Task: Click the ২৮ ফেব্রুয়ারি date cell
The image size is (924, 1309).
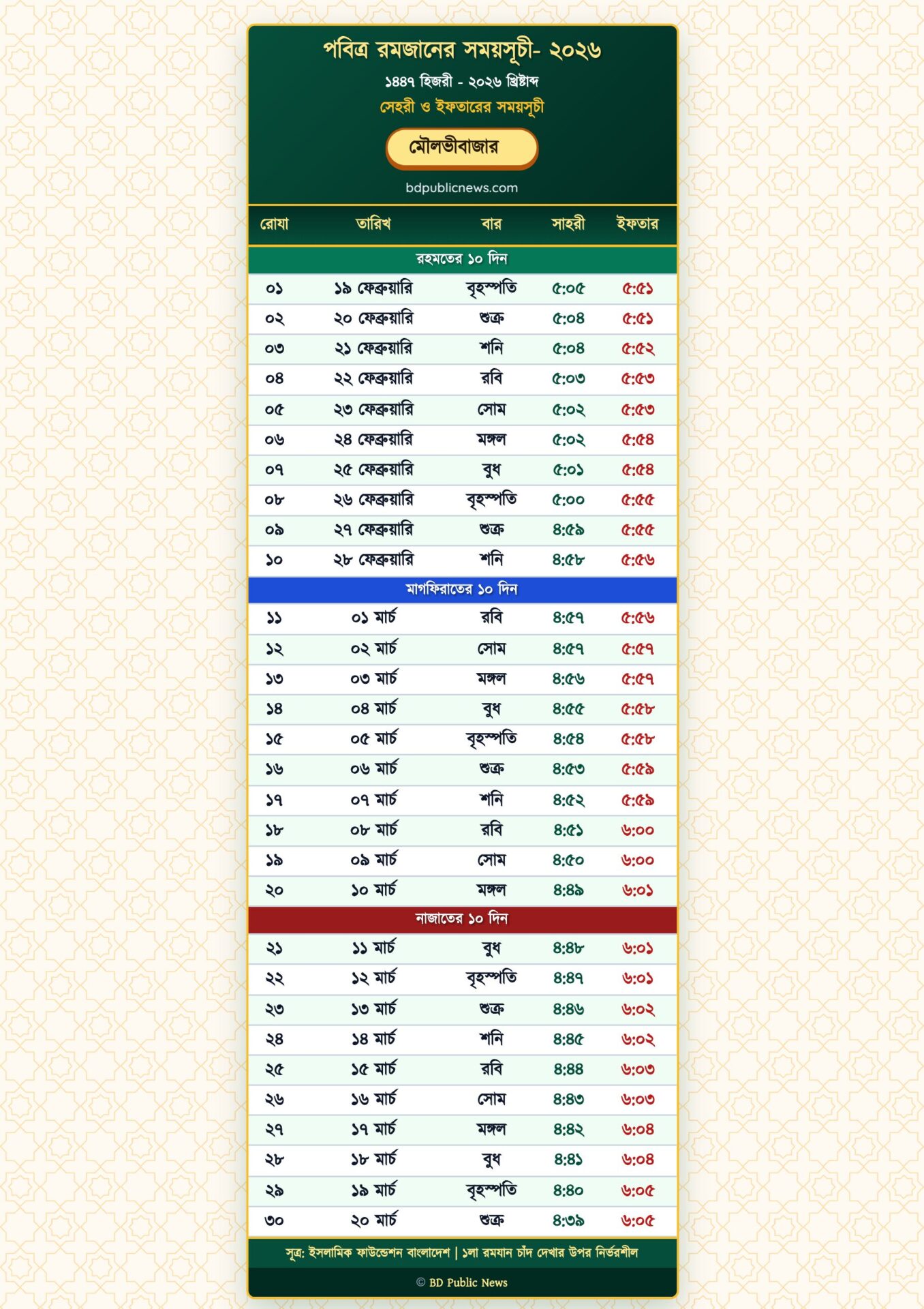Action: pos(373,560)
